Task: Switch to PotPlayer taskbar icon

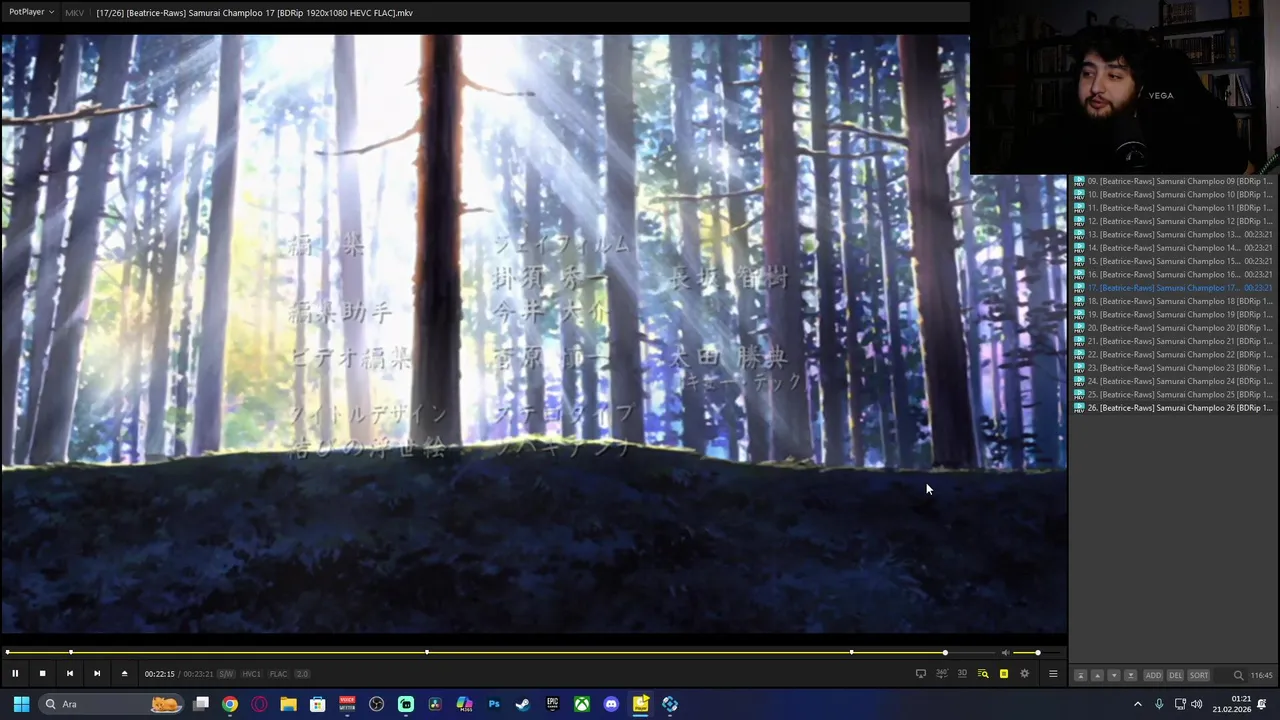Action: coord(640,704)
